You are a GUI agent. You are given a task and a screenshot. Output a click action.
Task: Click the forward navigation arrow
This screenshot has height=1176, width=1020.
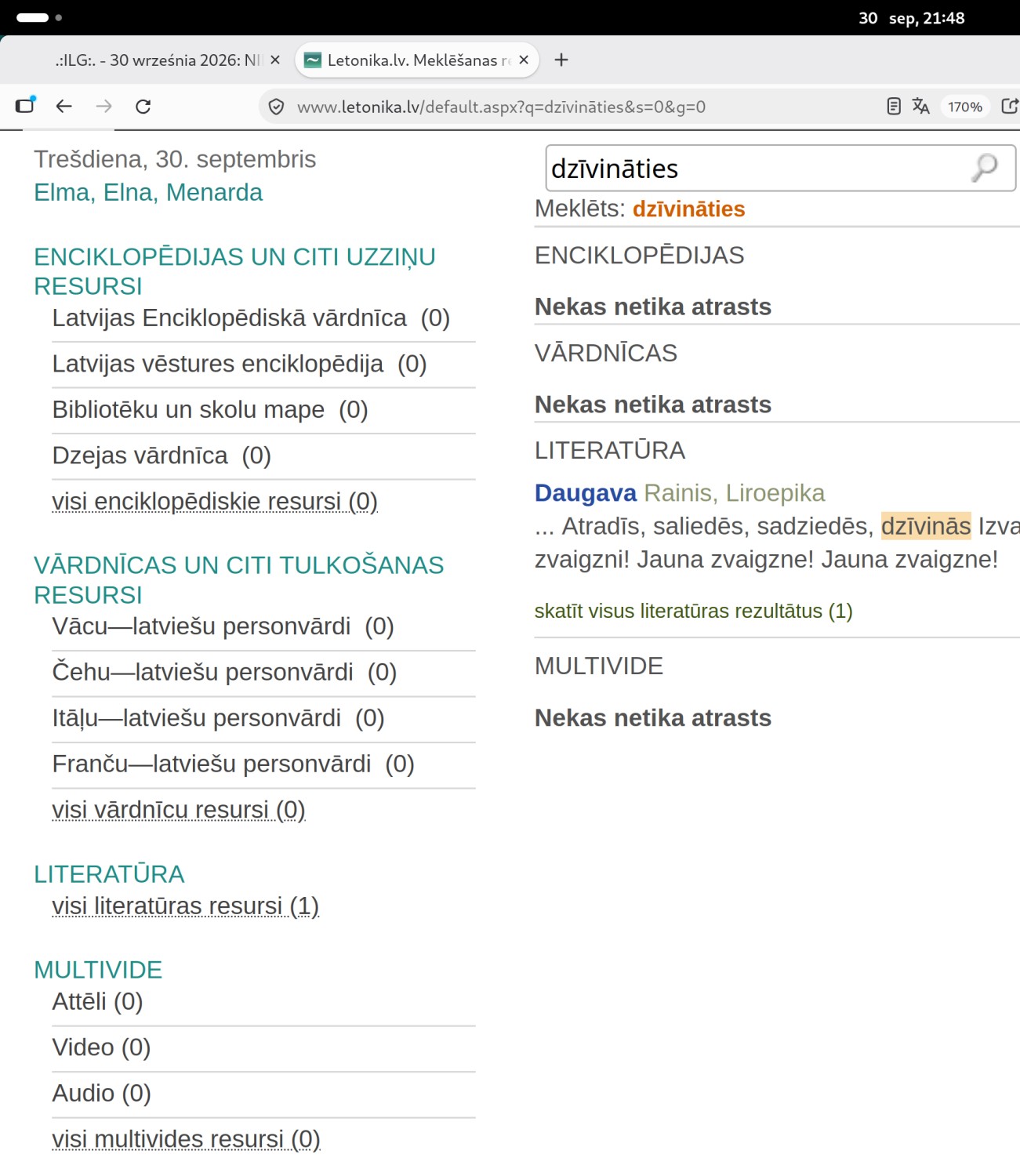coord(103,106)
